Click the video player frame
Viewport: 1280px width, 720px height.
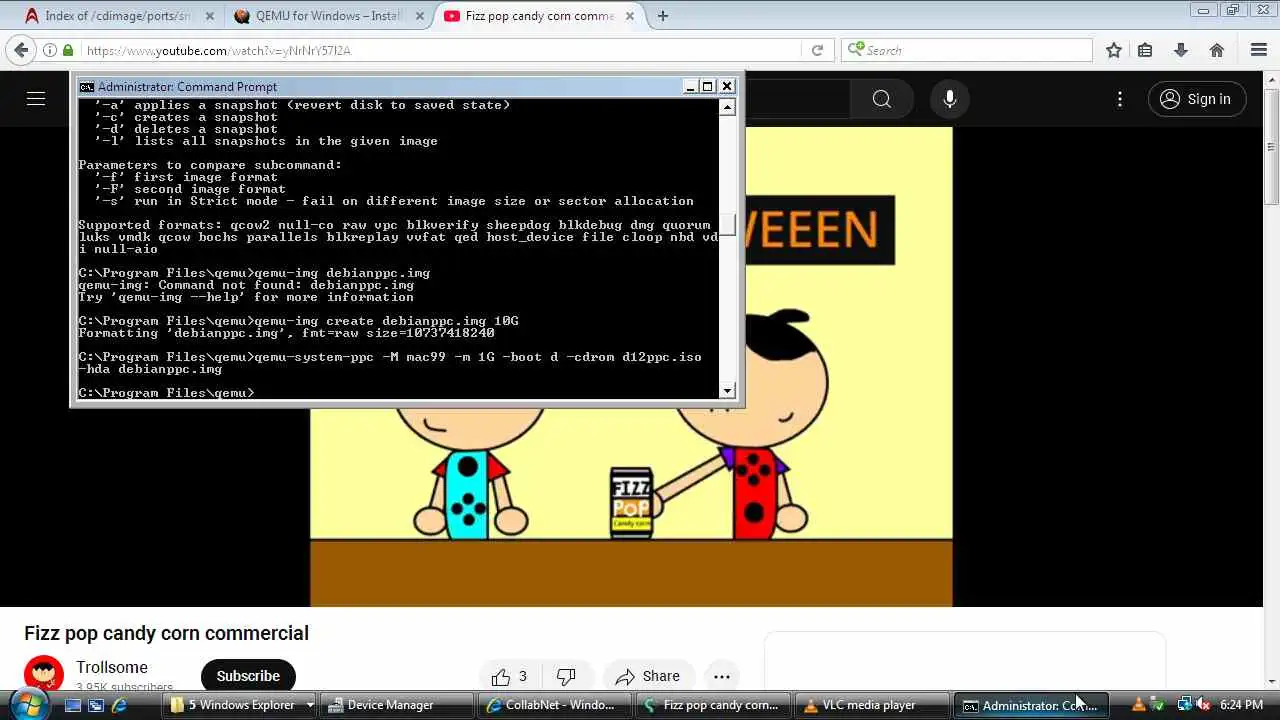pyautogui.click(x=631, y=366)
